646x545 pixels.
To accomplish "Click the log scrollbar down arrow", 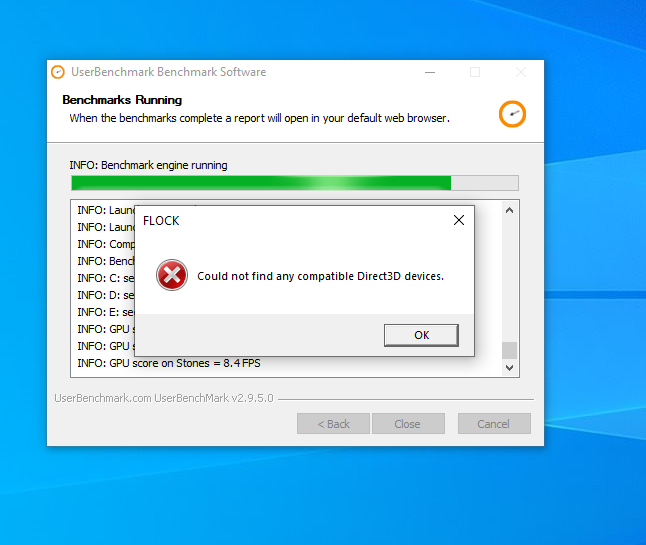I will (509, 367).
